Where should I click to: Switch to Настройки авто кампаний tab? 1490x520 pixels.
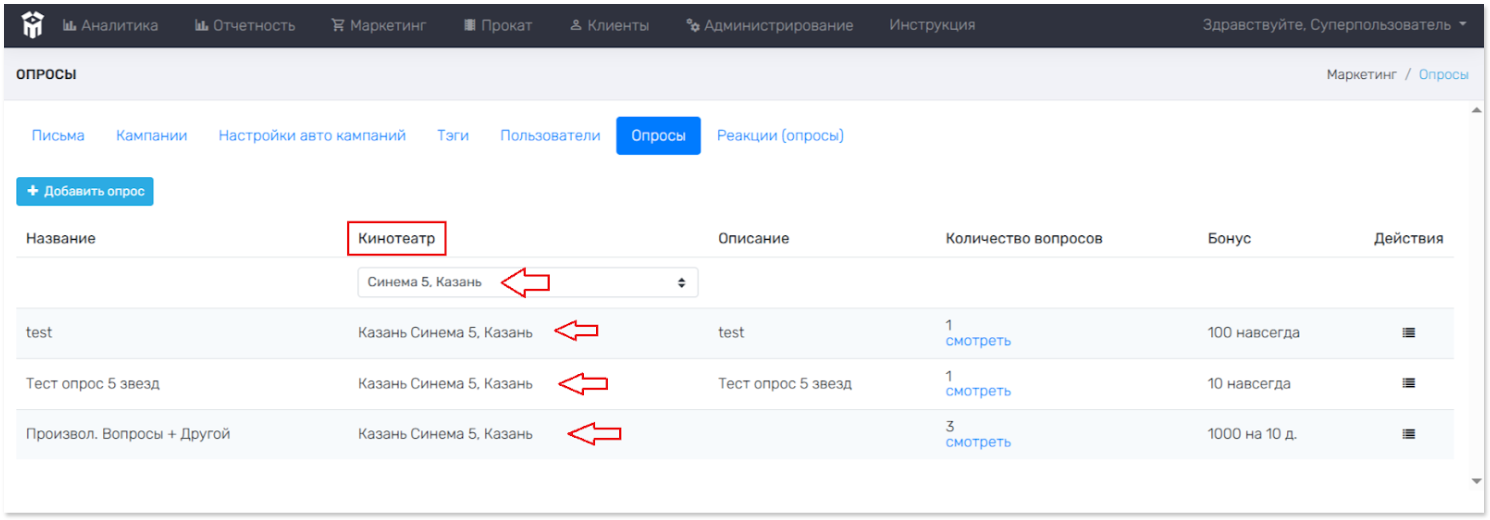click(x=312, y=136)
